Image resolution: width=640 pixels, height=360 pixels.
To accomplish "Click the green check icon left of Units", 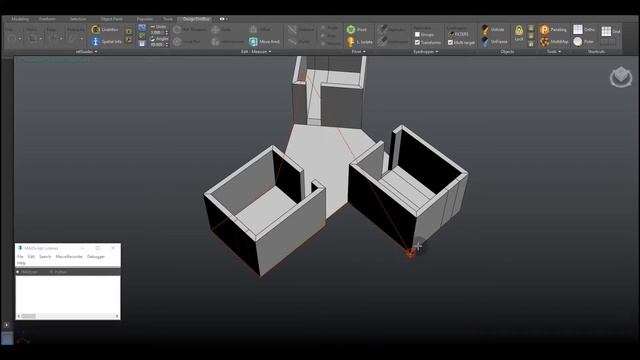I will point(142,36).
